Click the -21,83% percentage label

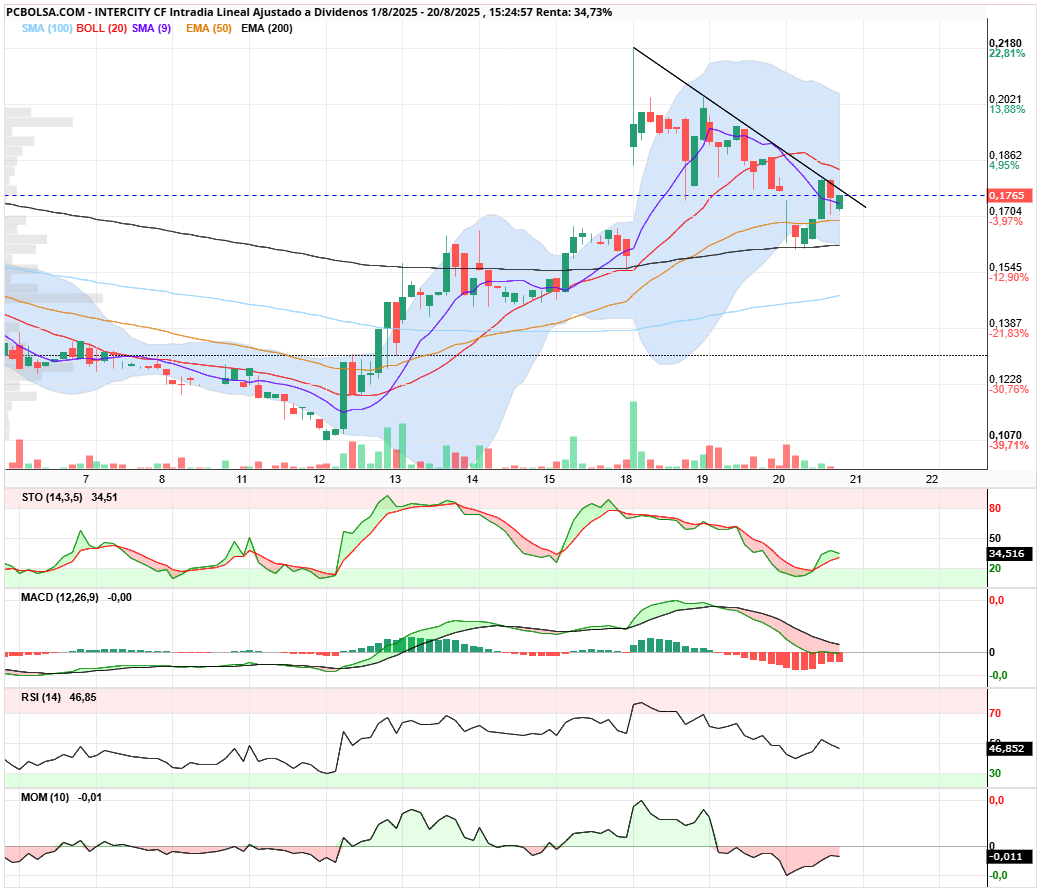click(x=1009, y=334)
